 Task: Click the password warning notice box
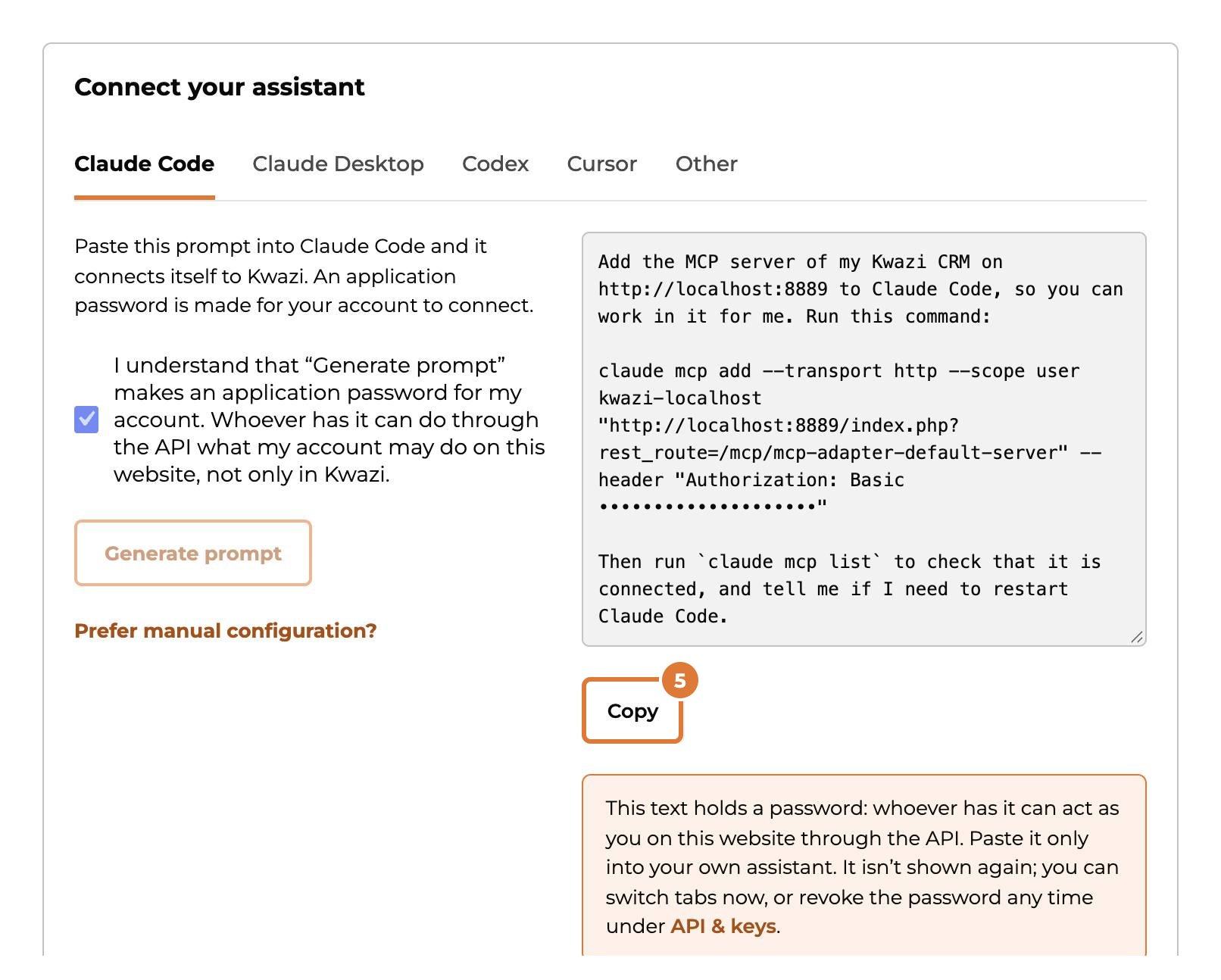pos(864,865)
